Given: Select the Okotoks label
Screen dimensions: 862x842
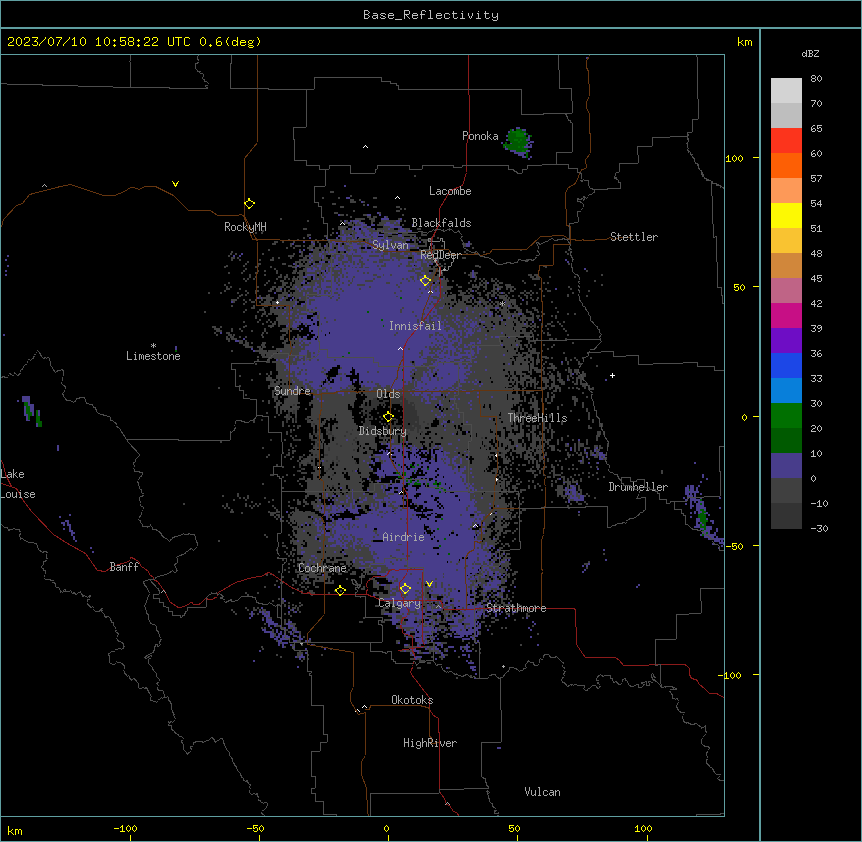Looking at the screenshot, I should click(x=412, y=700).
